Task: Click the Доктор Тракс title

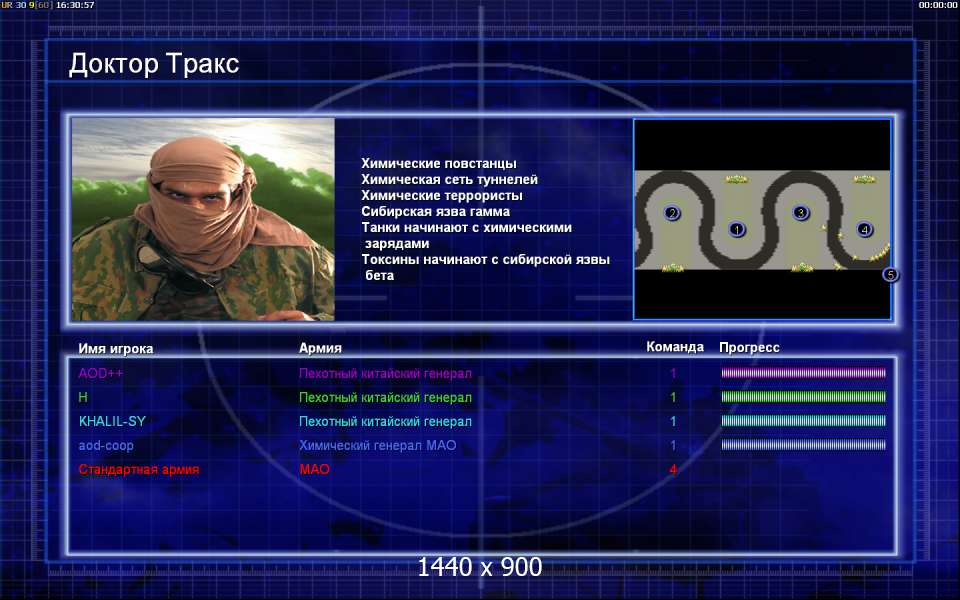Action: (154, 64)
